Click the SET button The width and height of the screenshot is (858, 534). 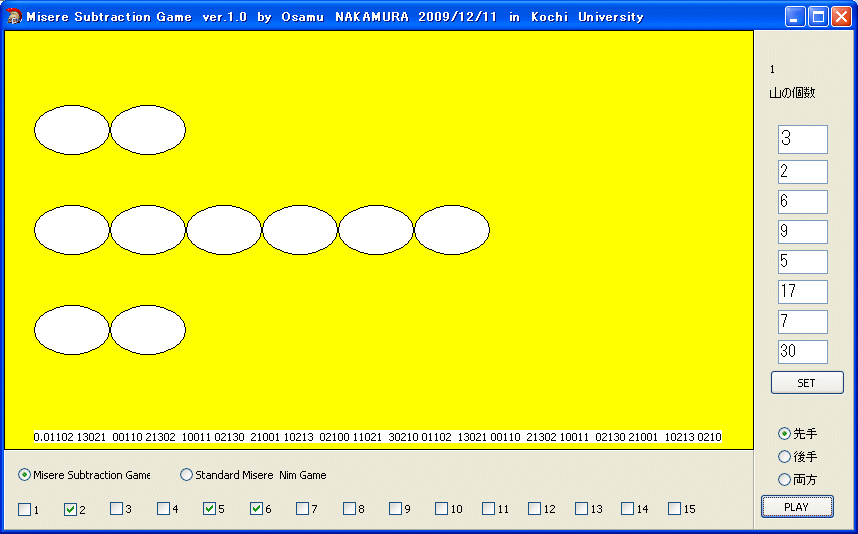pyautogui.click(x=807, y=383)
